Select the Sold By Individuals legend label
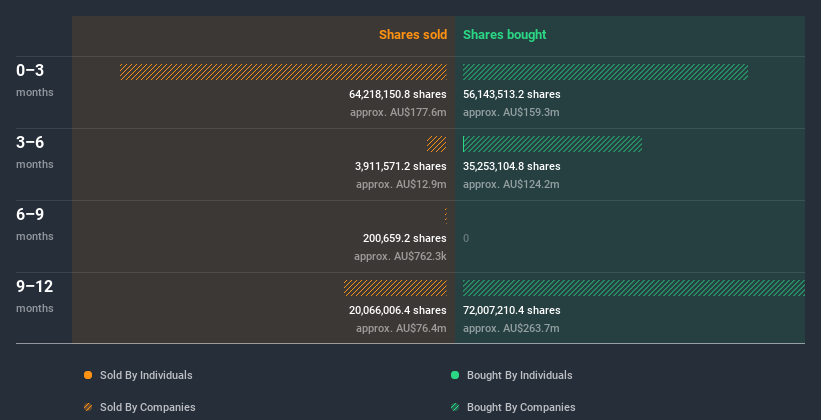The image size is (821, 420). [x=146, y=375]
